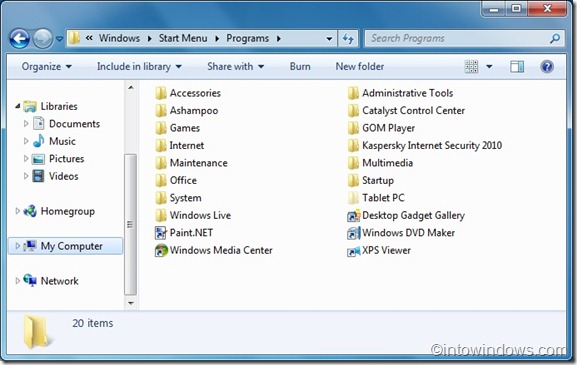Viewport: 577px width, 365px height.
Task: Click the Burn toolbar button
Action: 300,67
